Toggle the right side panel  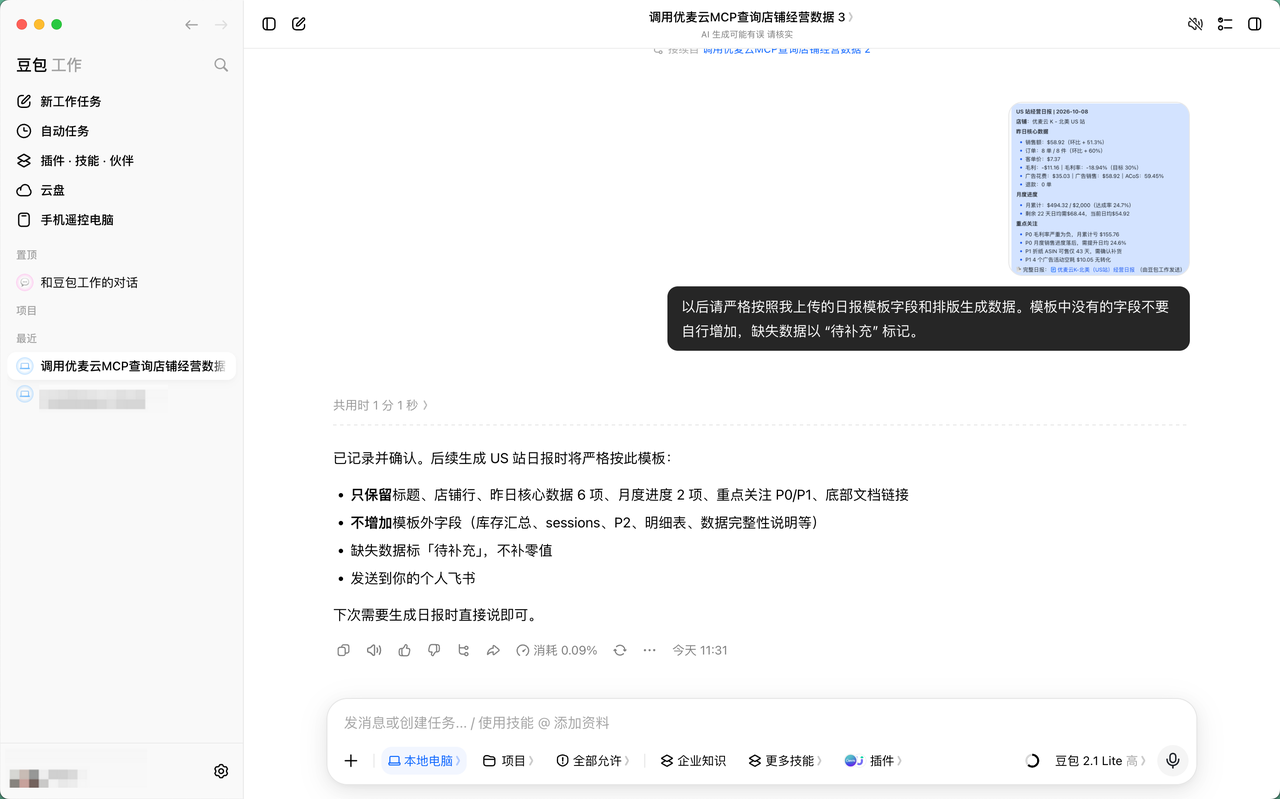click(1255, 24)
